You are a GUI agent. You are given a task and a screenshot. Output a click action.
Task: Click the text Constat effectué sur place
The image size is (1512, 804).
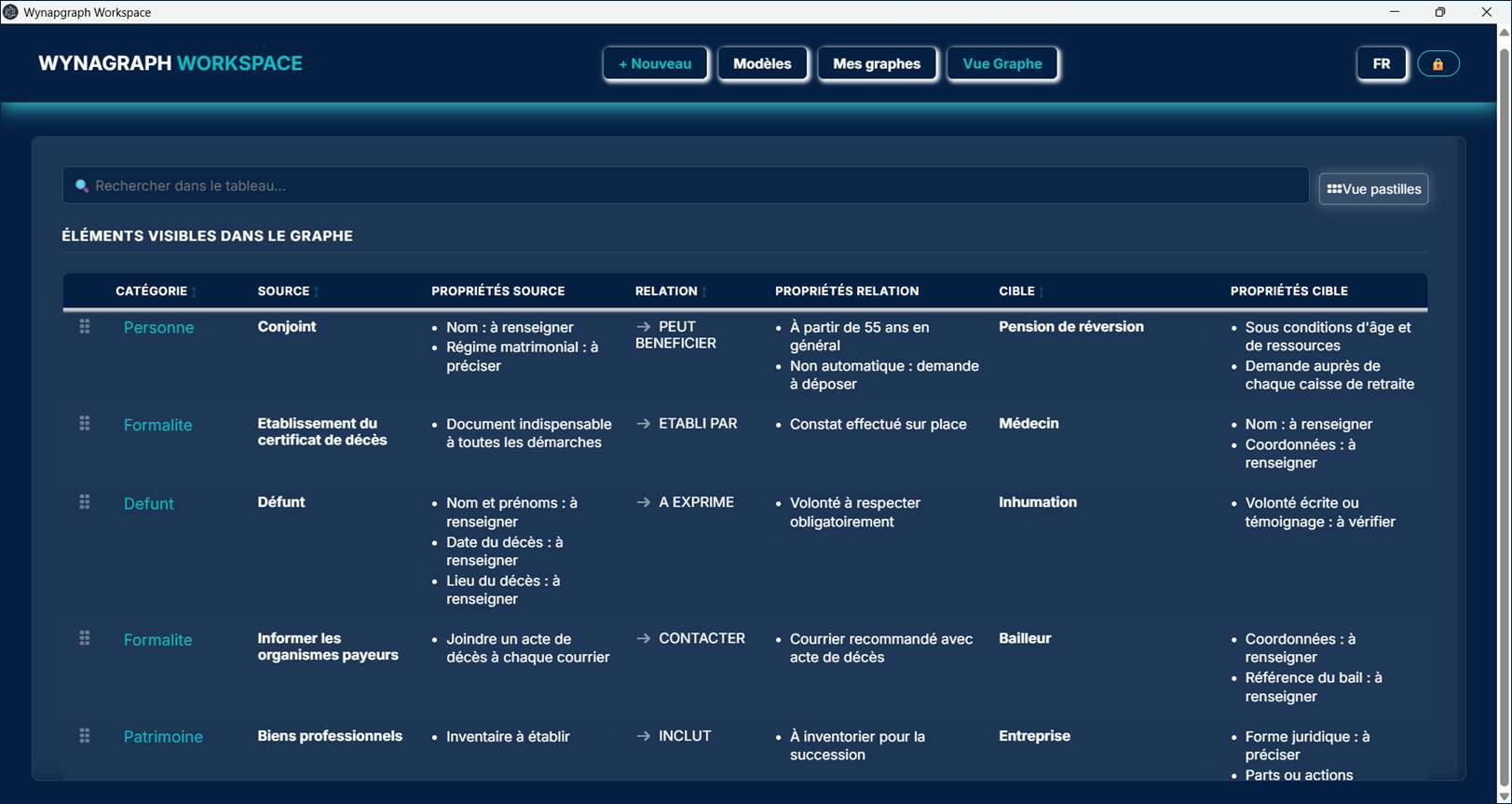[x=879, y=425]
